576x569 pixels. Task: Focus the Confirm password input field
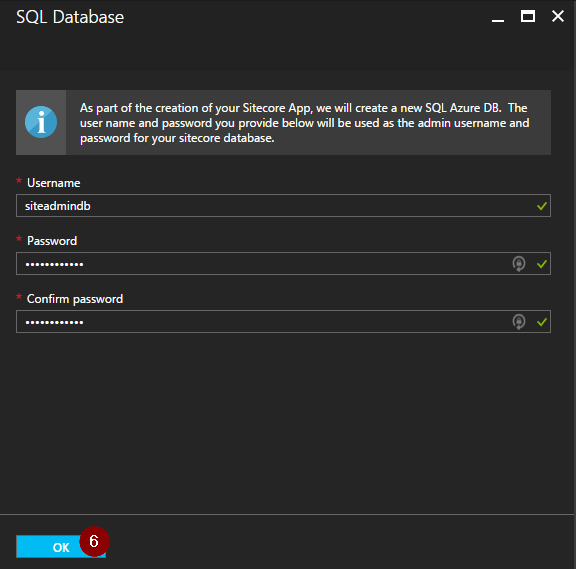(x=283, y=322)
